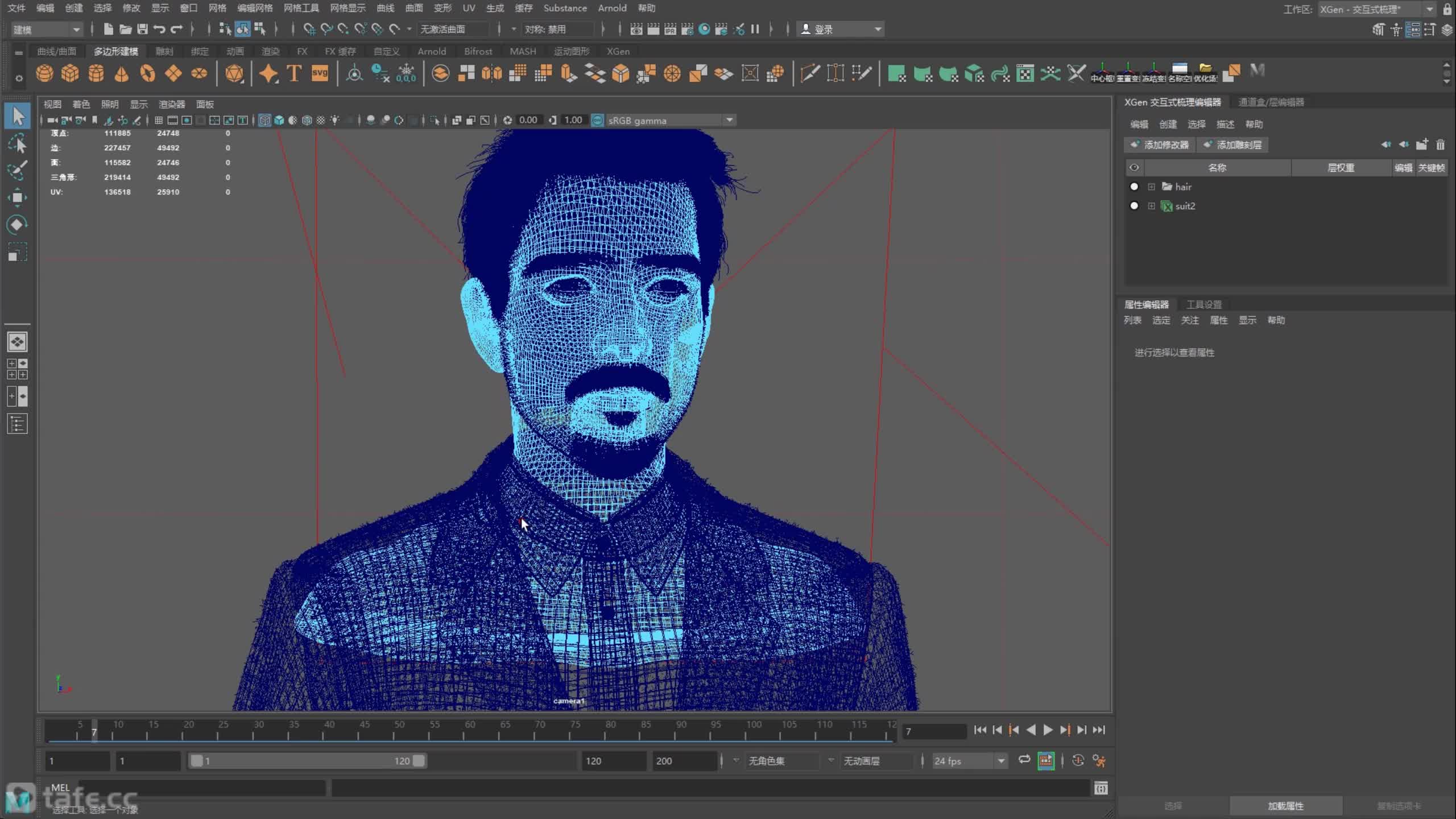Screen dimensions: 1456x819
Task: Click the multi-cut tool shelf icon
Action: point(810,74)
